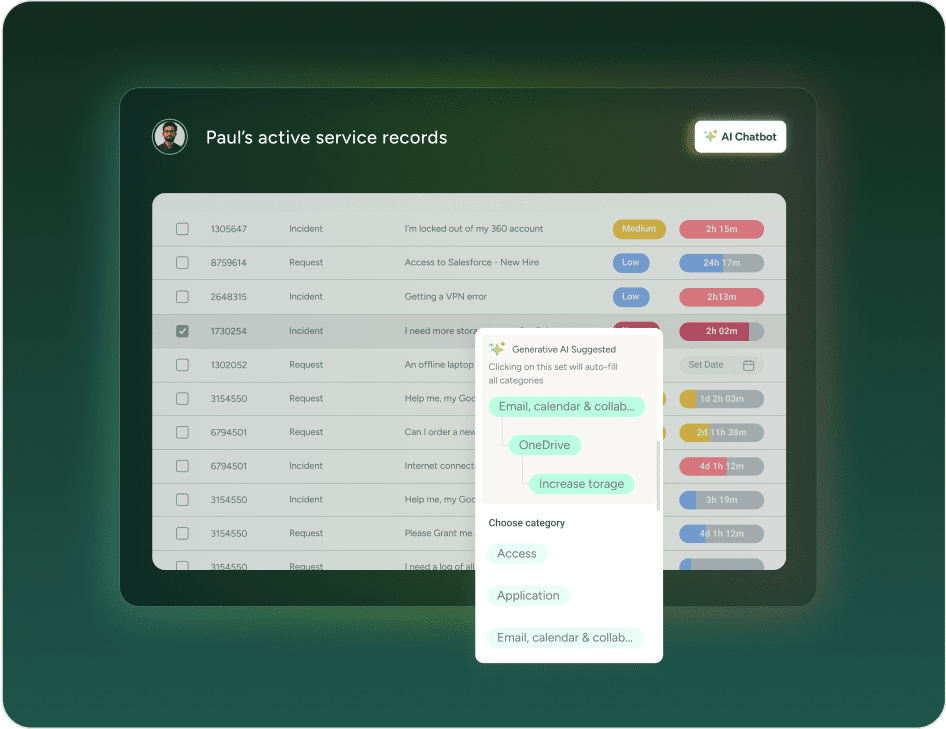
Task: Open the AI Chatbot button
Action: tap(740, 137)
